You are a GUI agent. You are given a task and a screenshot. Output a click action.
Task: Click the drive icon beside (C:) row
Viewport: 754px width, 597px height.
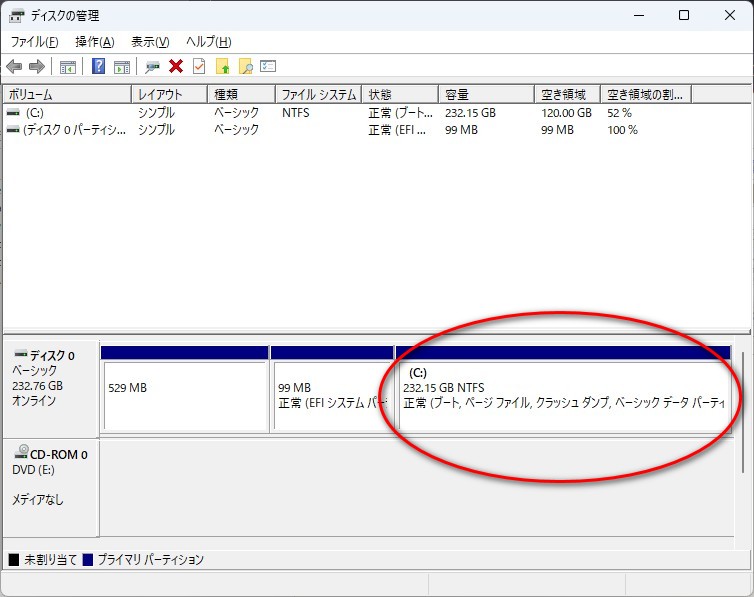13,112
